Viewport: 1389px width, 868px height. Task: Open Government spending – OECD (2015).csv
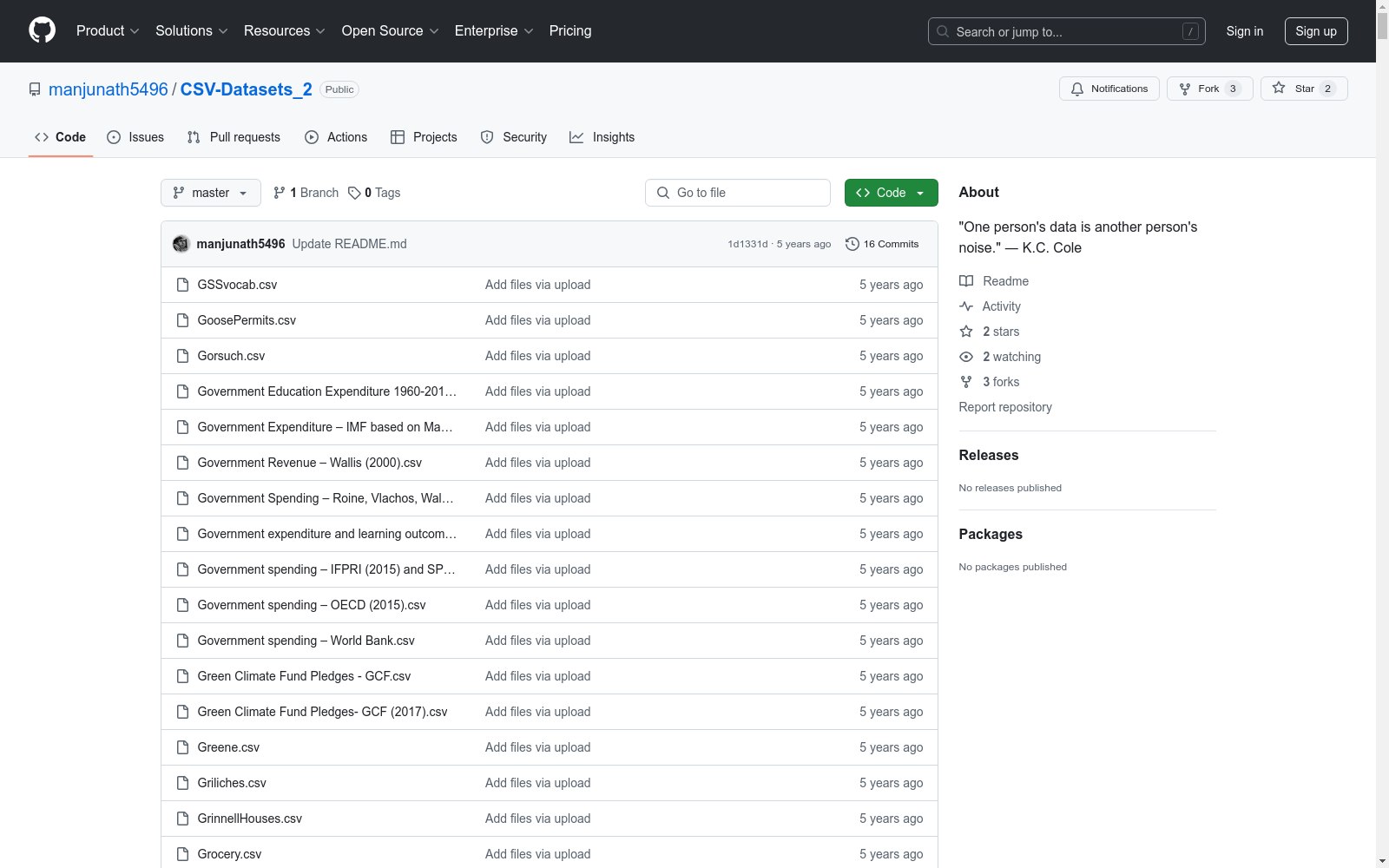pos(312,605)
